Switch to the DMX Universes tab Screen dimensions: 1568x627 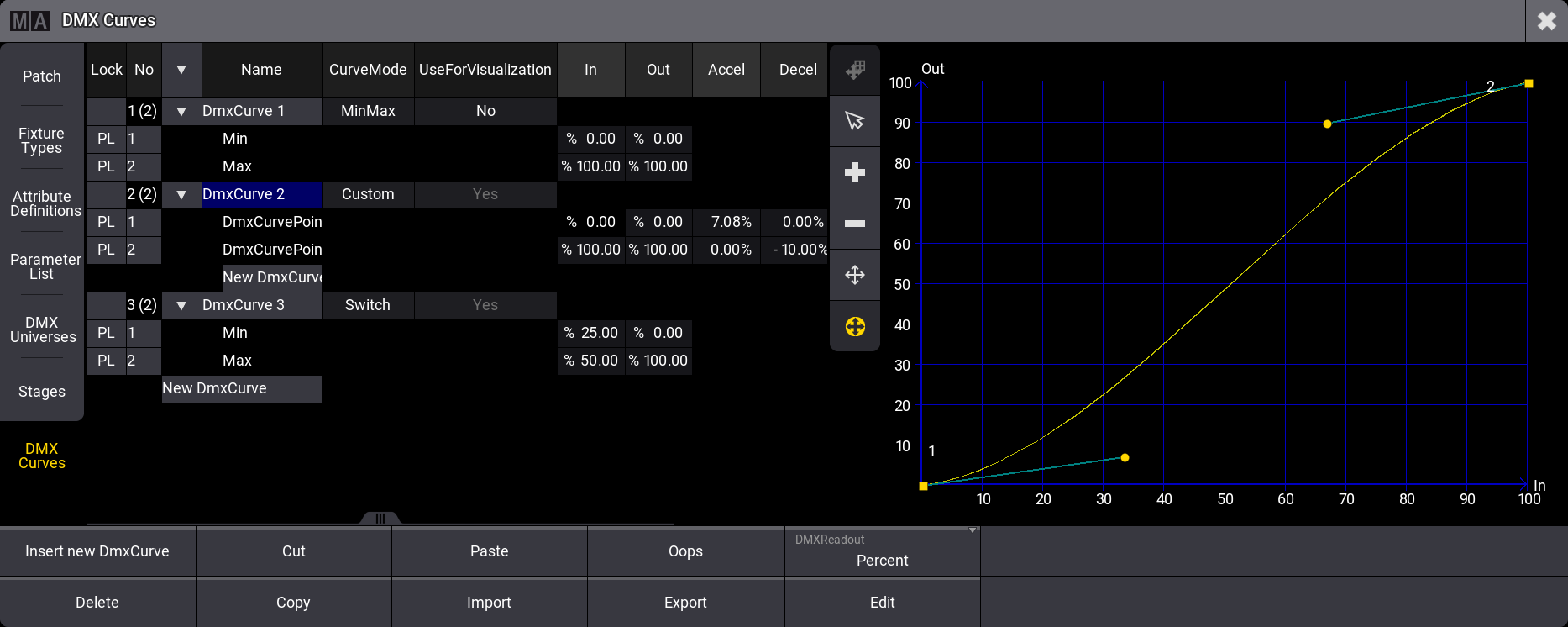click(x=42, y=329)
